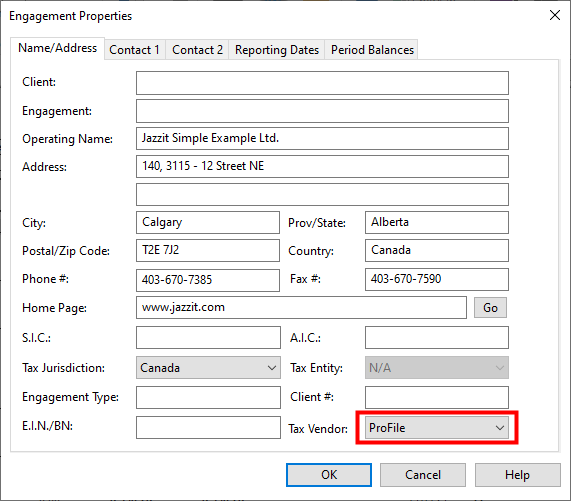The image size is (571, 501).
Task: Expand the Tax Jurisdiction combo box
Action: pyautogui.click(x=208, y=368)
